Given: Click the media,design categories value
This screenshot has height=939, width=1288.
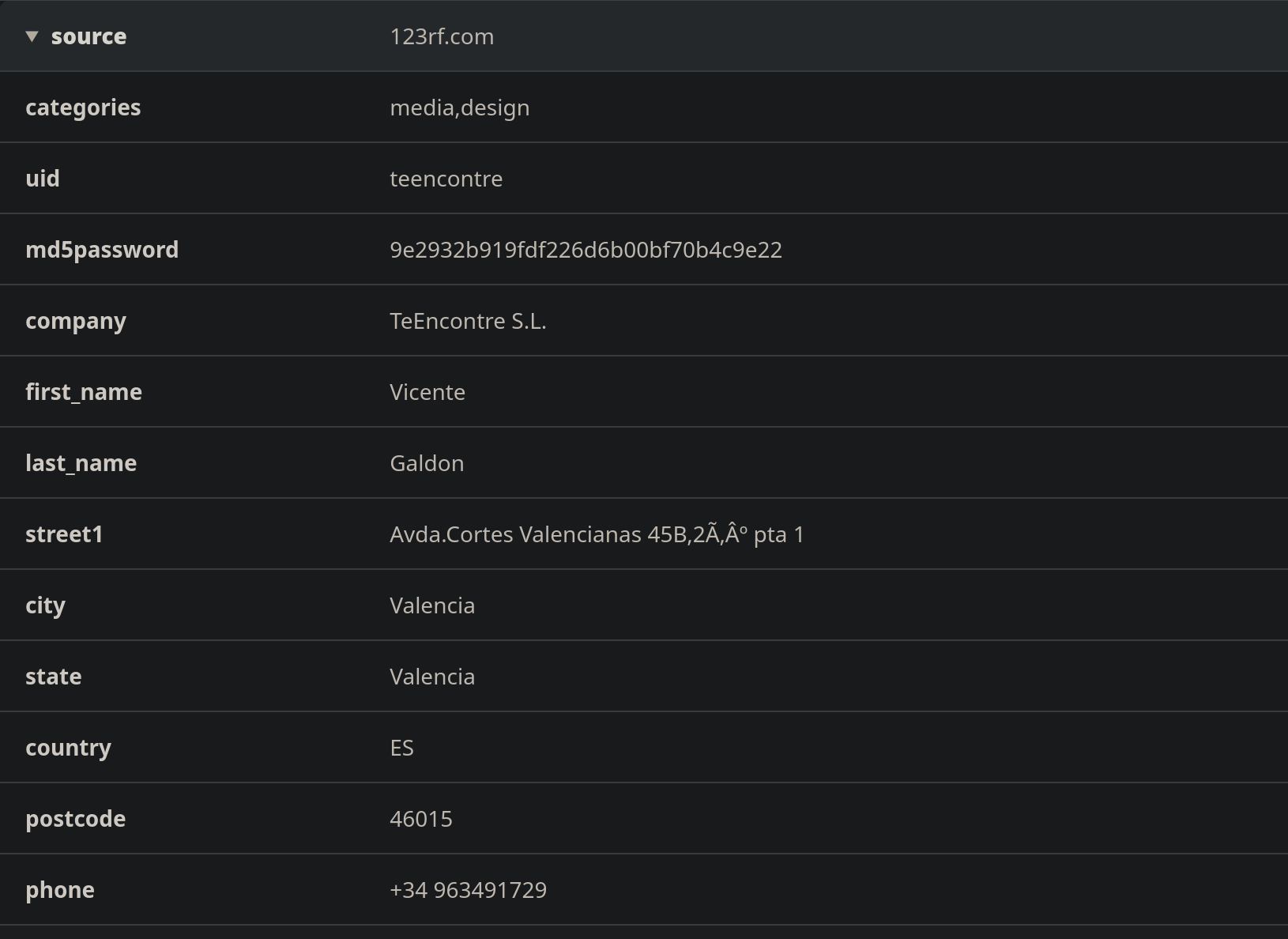Looking at the screenshot, I should point(459,107).
